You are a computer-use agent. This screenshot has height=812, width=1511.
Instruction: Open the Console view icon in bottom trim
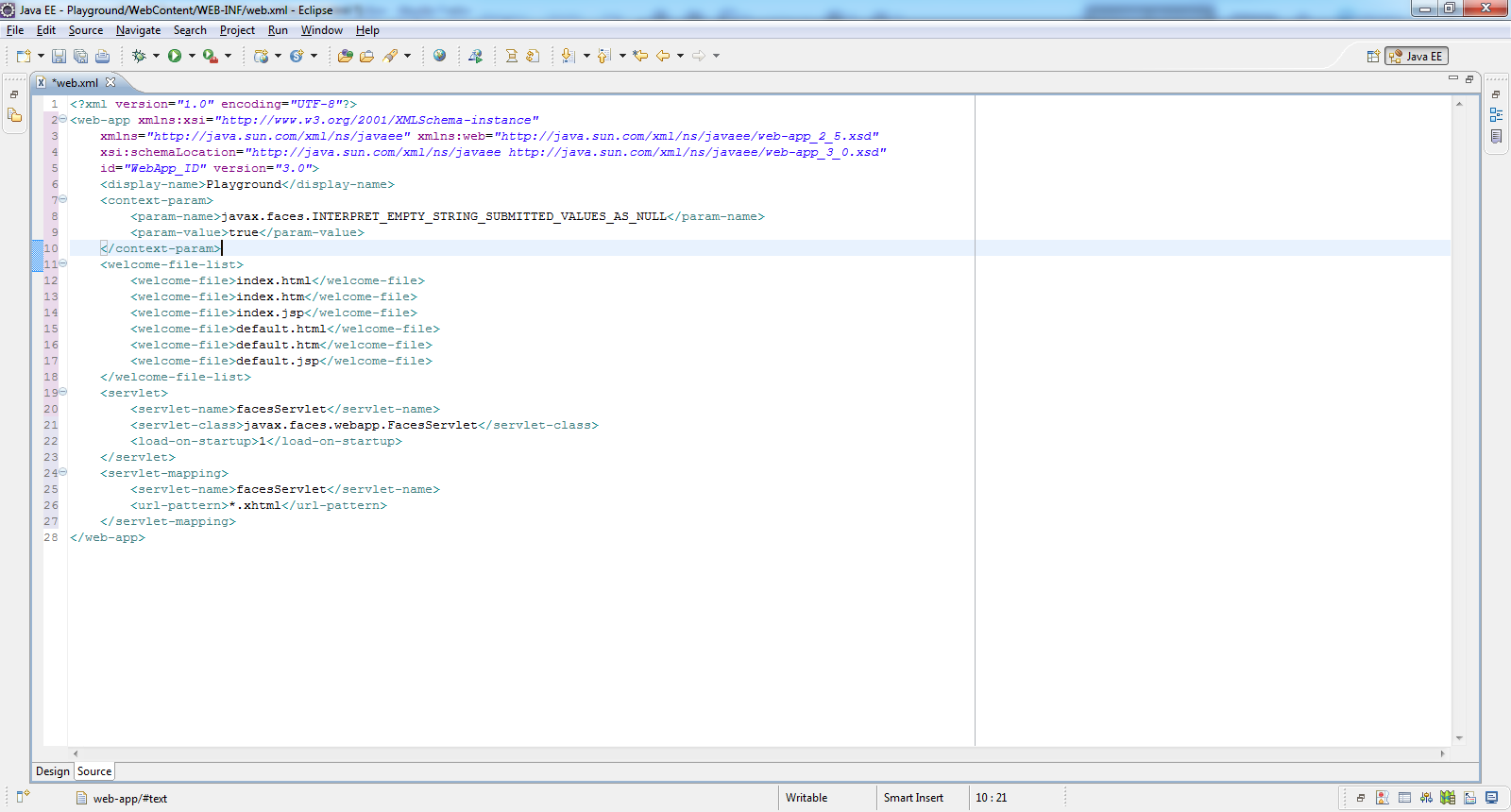pyautogui.click(x=1491, y=798)
